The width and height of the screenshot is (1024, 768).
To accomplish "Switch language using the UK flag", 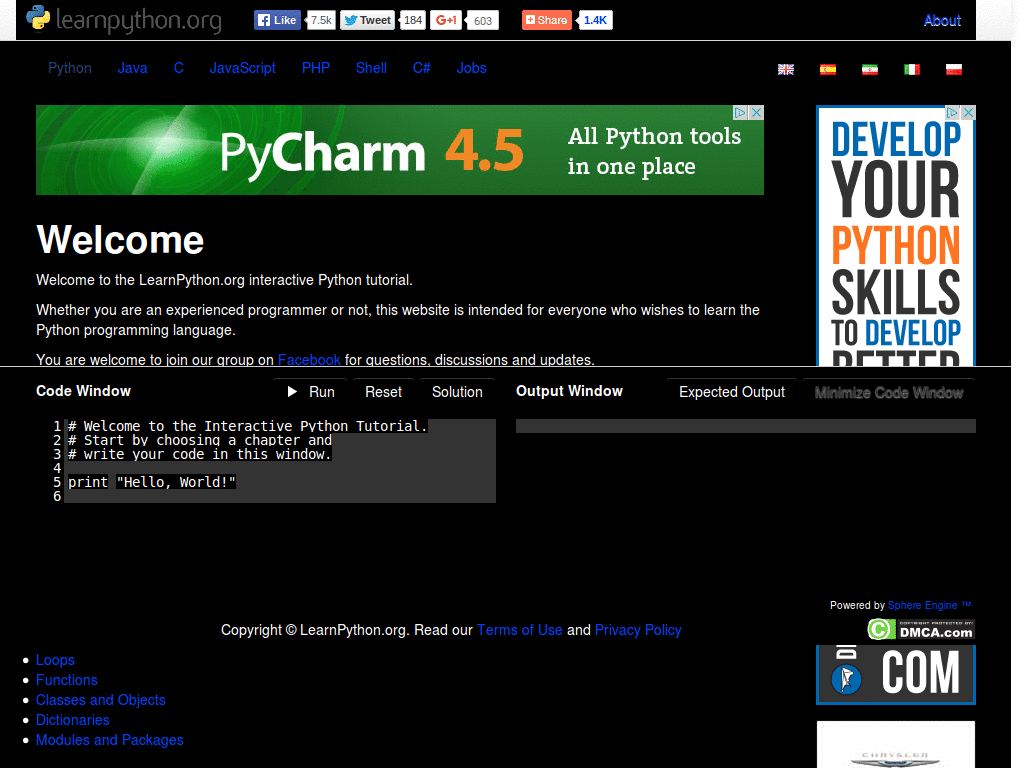I will point(785,69).
